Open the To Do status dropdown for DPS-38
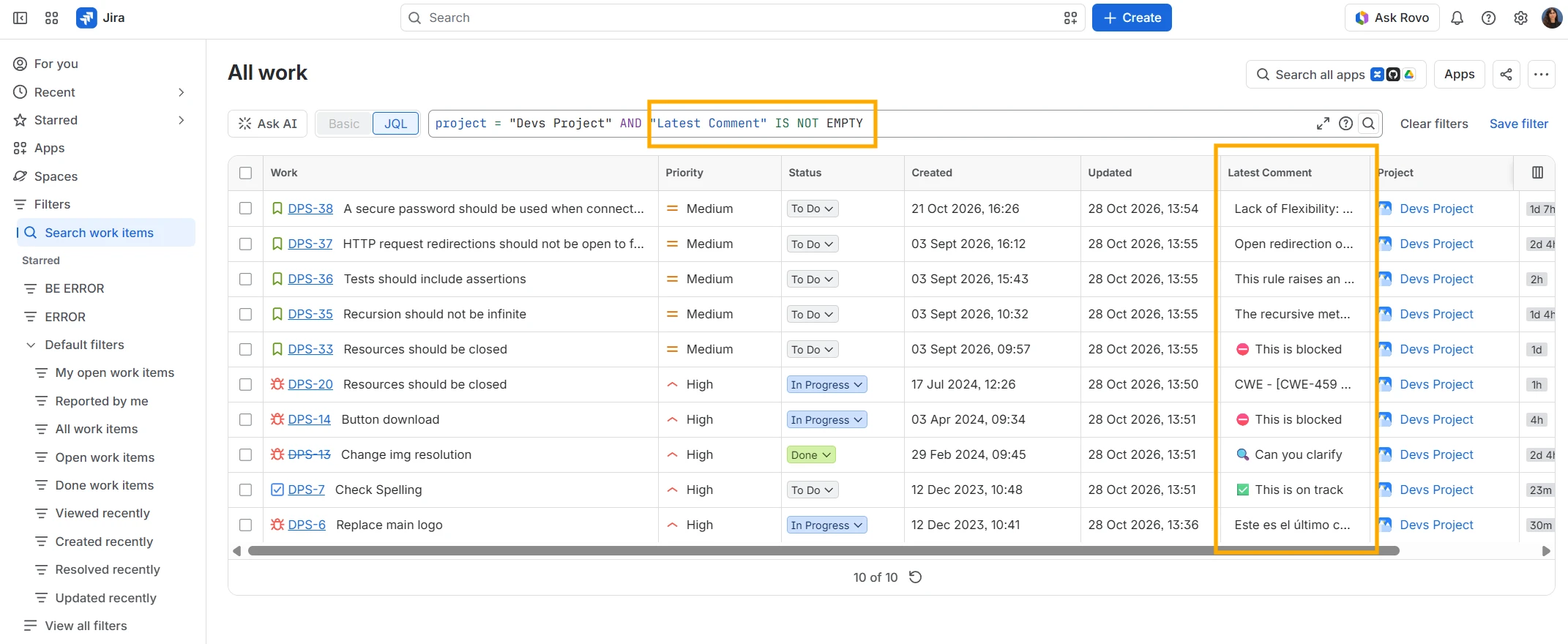1568x644 pixels. [x=813, y=209]
